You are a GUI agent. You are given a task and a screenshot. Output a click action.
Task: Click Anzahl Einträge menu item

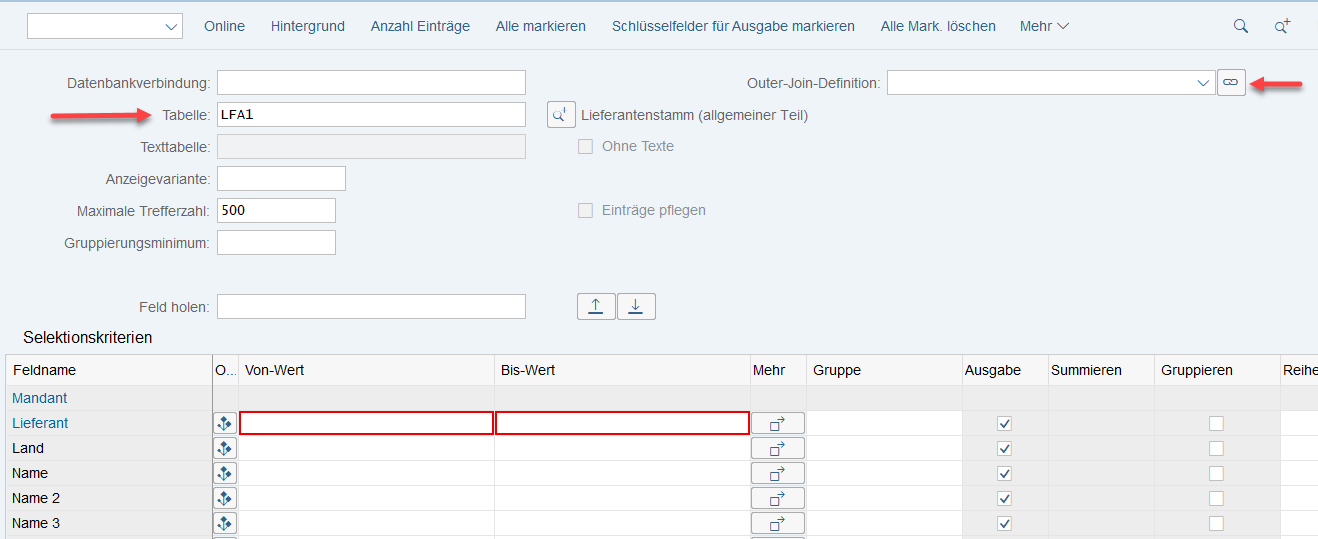pyautogui.click(x=420, y=26)
